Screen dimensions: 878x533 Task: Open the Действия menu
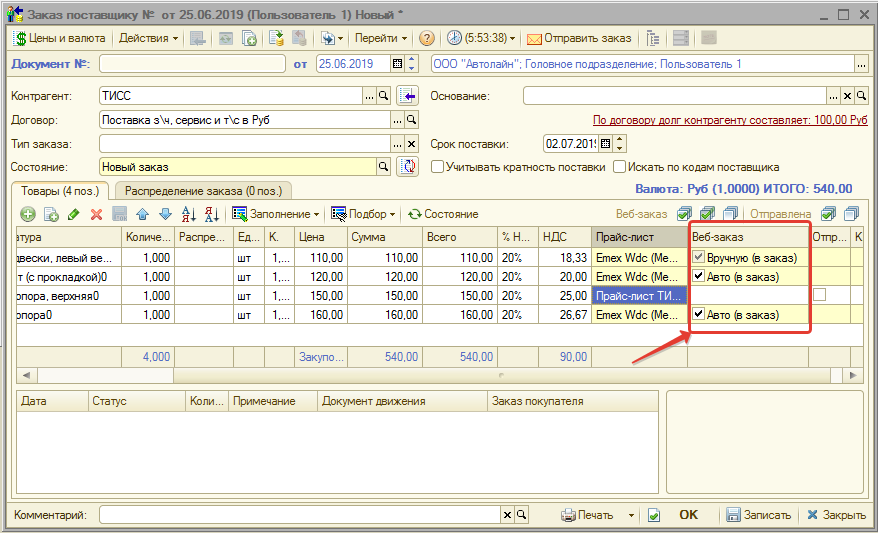(148, 38)
